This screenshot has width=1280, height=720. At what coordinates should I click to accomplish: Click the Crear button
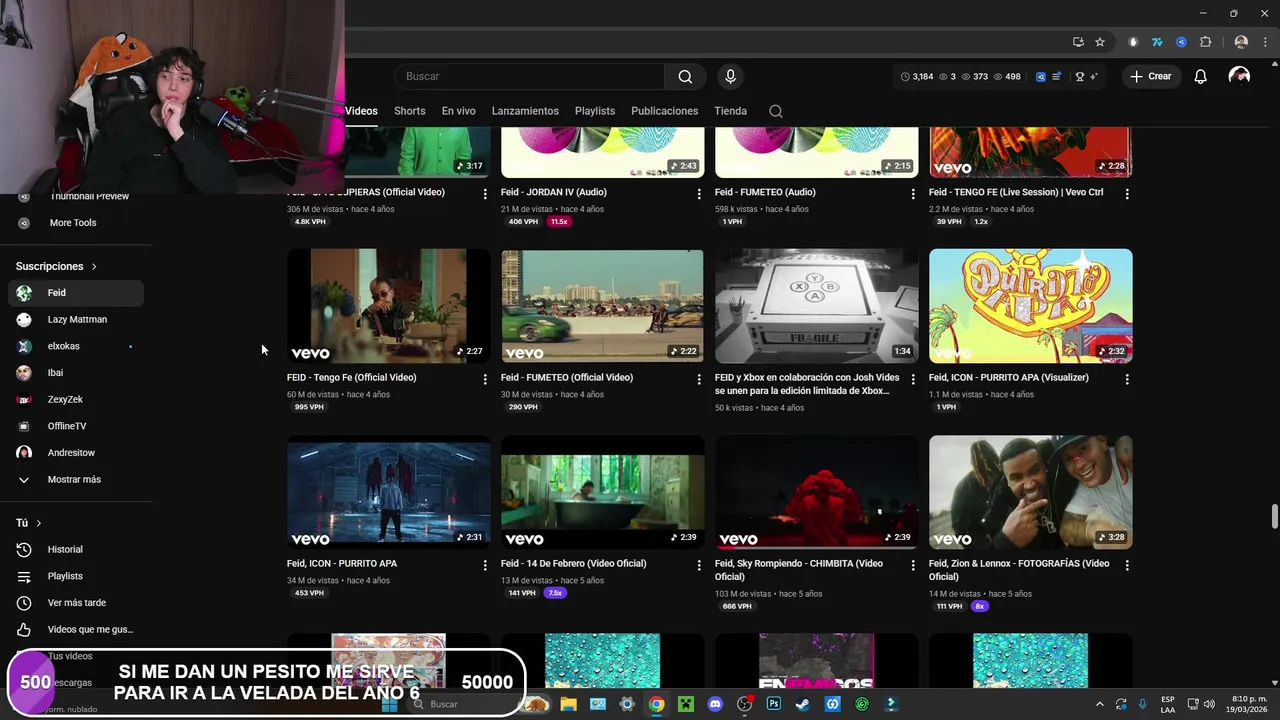click(1150, 76)
